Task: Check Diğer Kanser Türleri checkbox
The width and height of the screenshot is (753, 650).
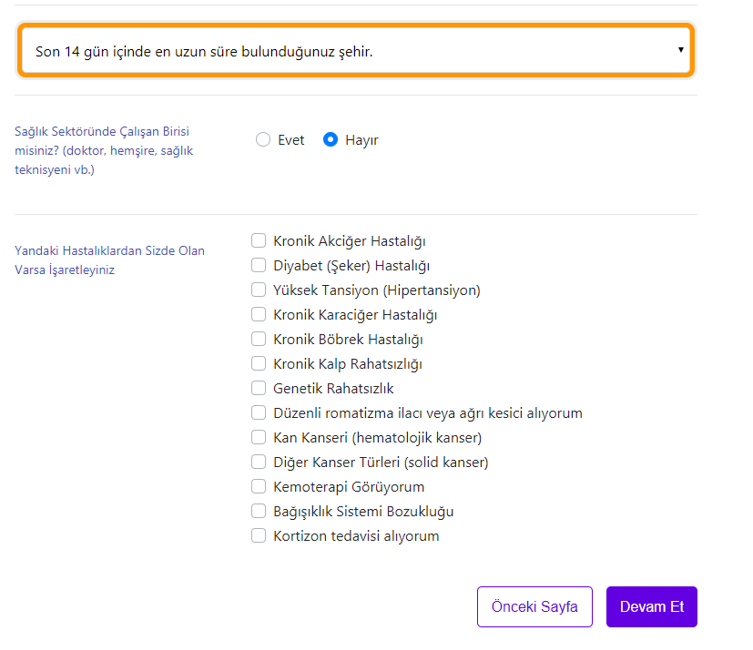Action: tap(259, 462)
